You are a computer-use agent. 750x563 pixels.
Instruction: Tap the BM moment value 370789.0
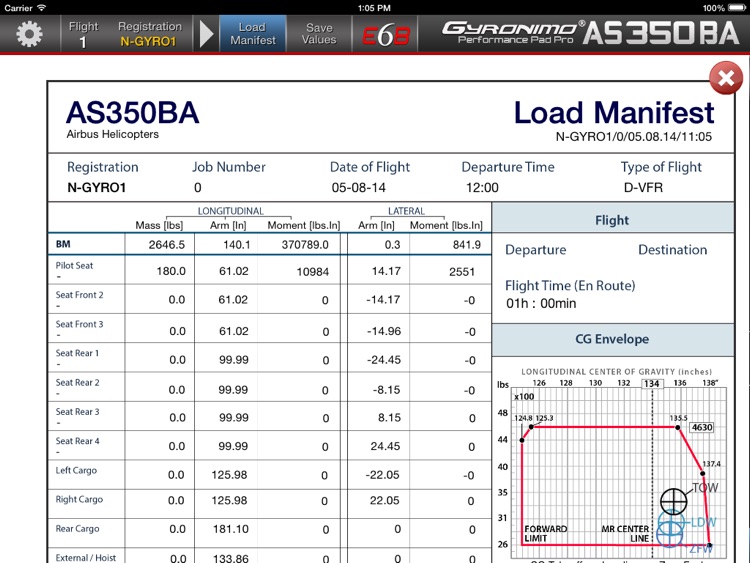pos(305,245)
